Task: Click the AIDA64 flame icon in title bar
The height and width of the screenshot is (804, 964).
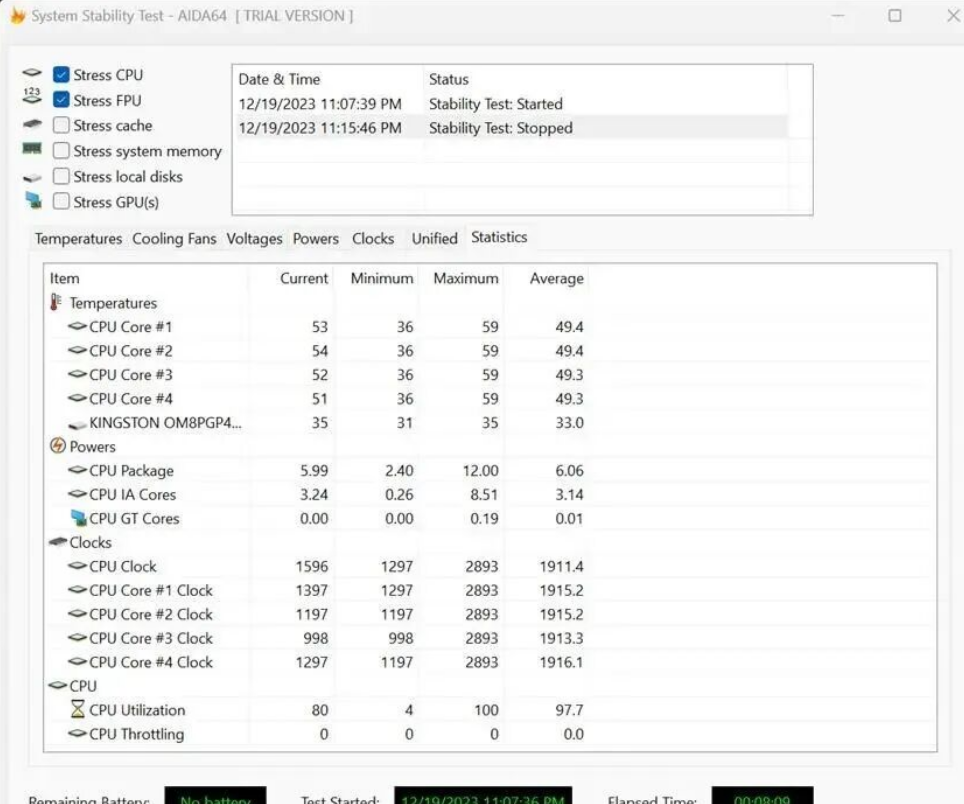Action: tap(17, 17)
